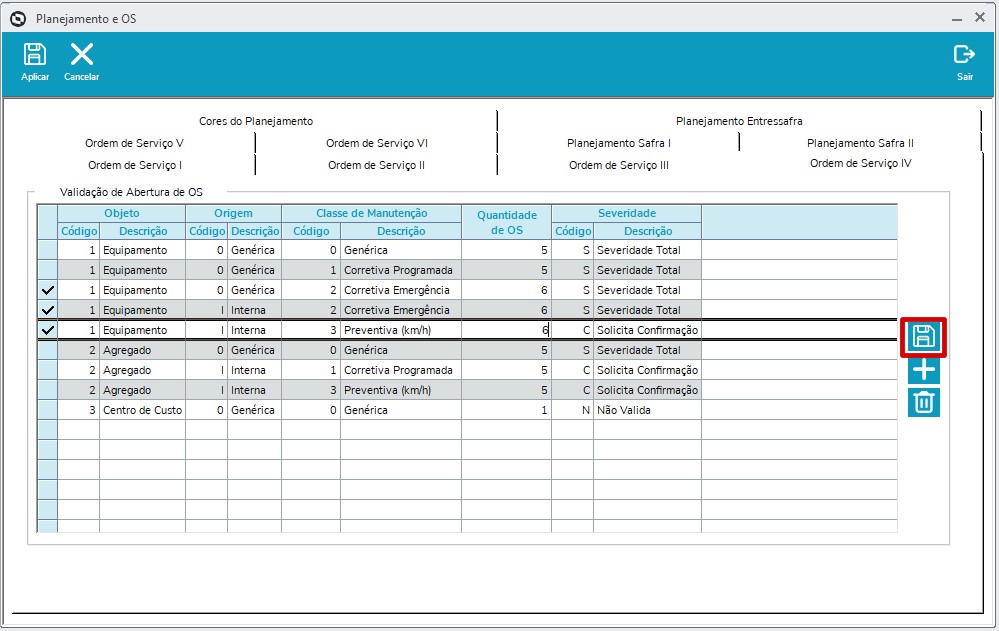This screenshot has width=999, height=631.
Task: Toggle row marker of Equipamento Preventiva (km/h) row
Action: (47, 330)
